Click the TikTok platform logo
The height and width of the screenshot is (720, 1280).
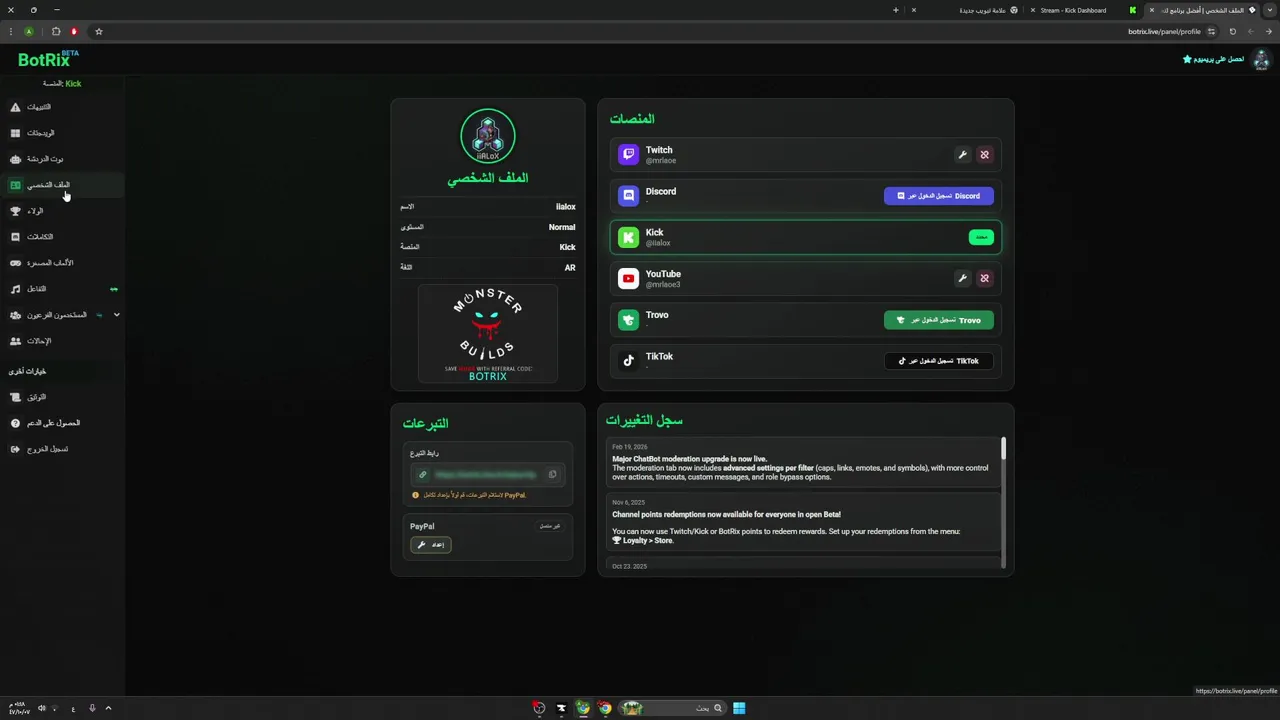tap(628, 361)
